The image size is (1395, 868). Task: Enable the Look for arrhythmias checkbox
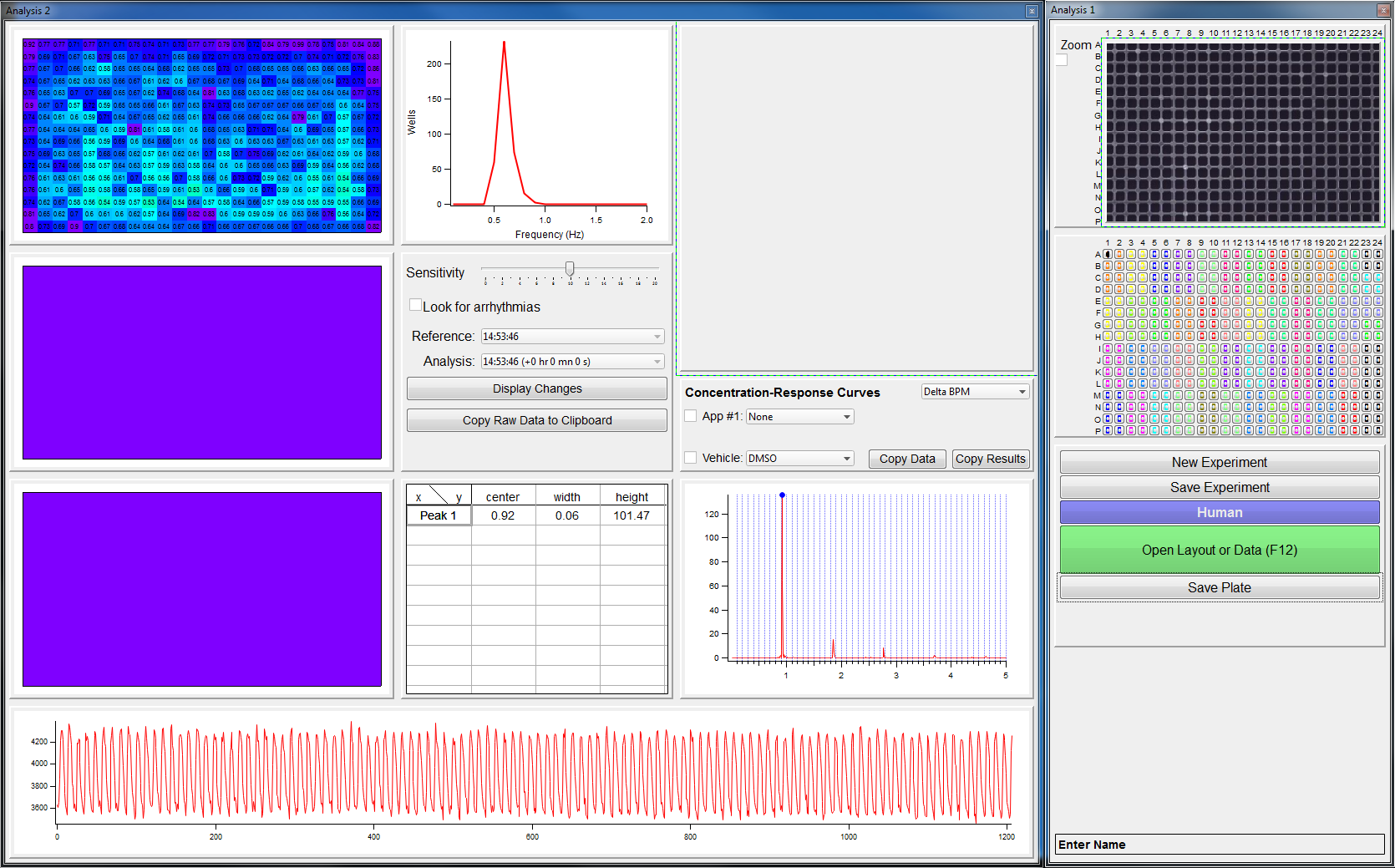(x=415, y=306)
